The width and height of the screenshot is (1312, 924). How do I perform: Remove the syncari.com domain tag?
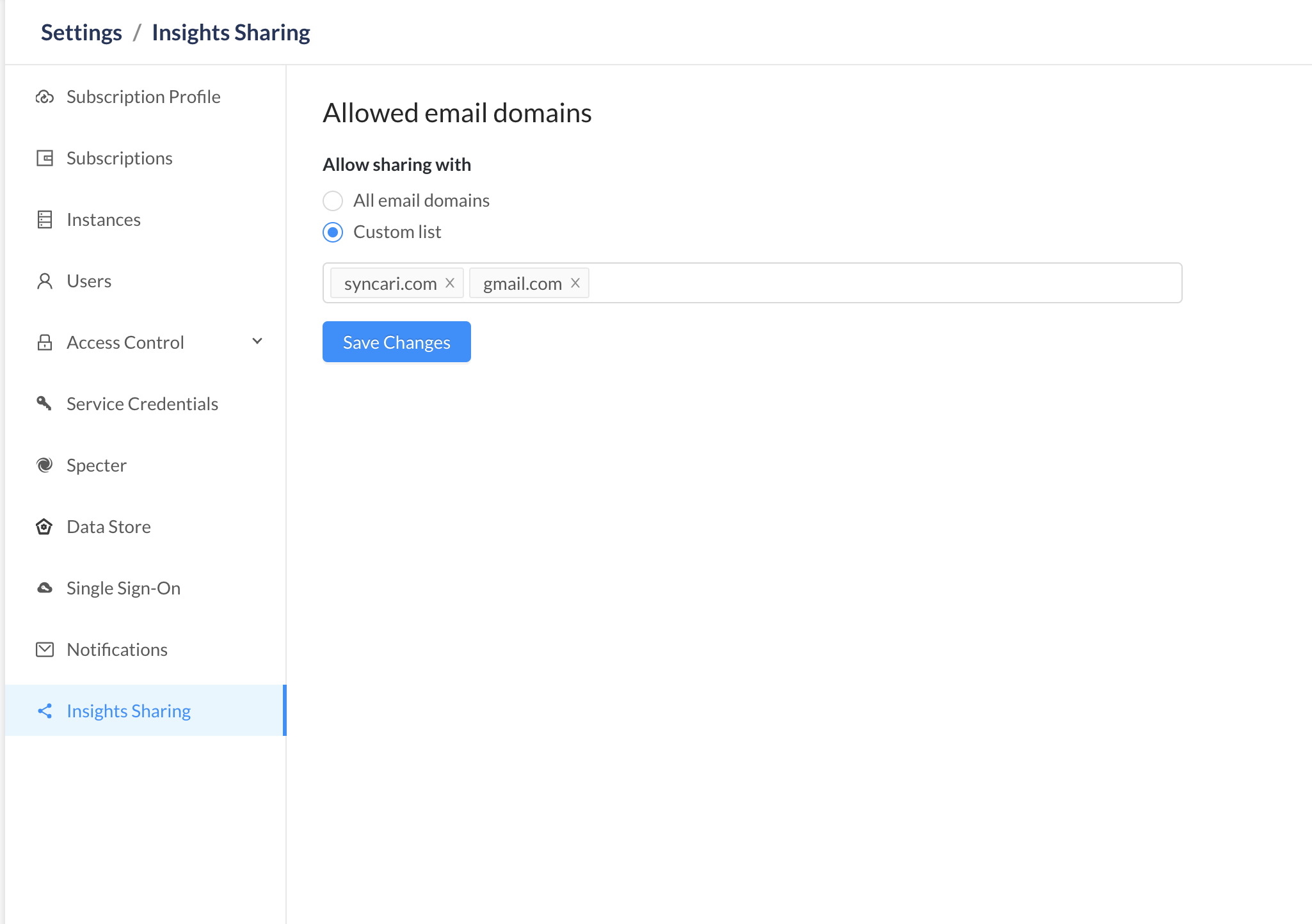pos(450,283)
